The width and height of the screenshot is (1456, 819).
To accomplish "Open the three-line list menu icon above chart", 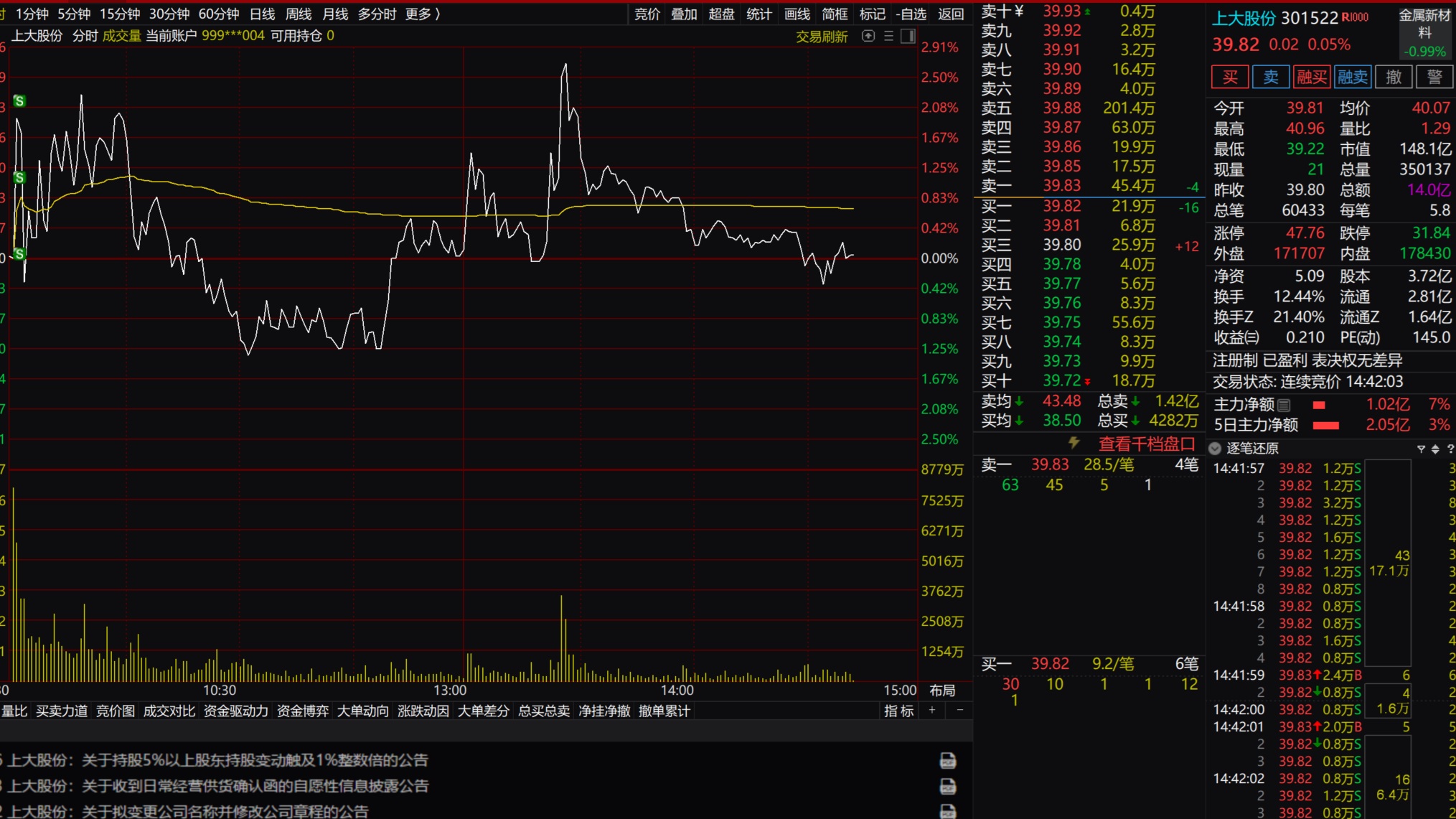I will pyautogui.click(x=888, y=36).
